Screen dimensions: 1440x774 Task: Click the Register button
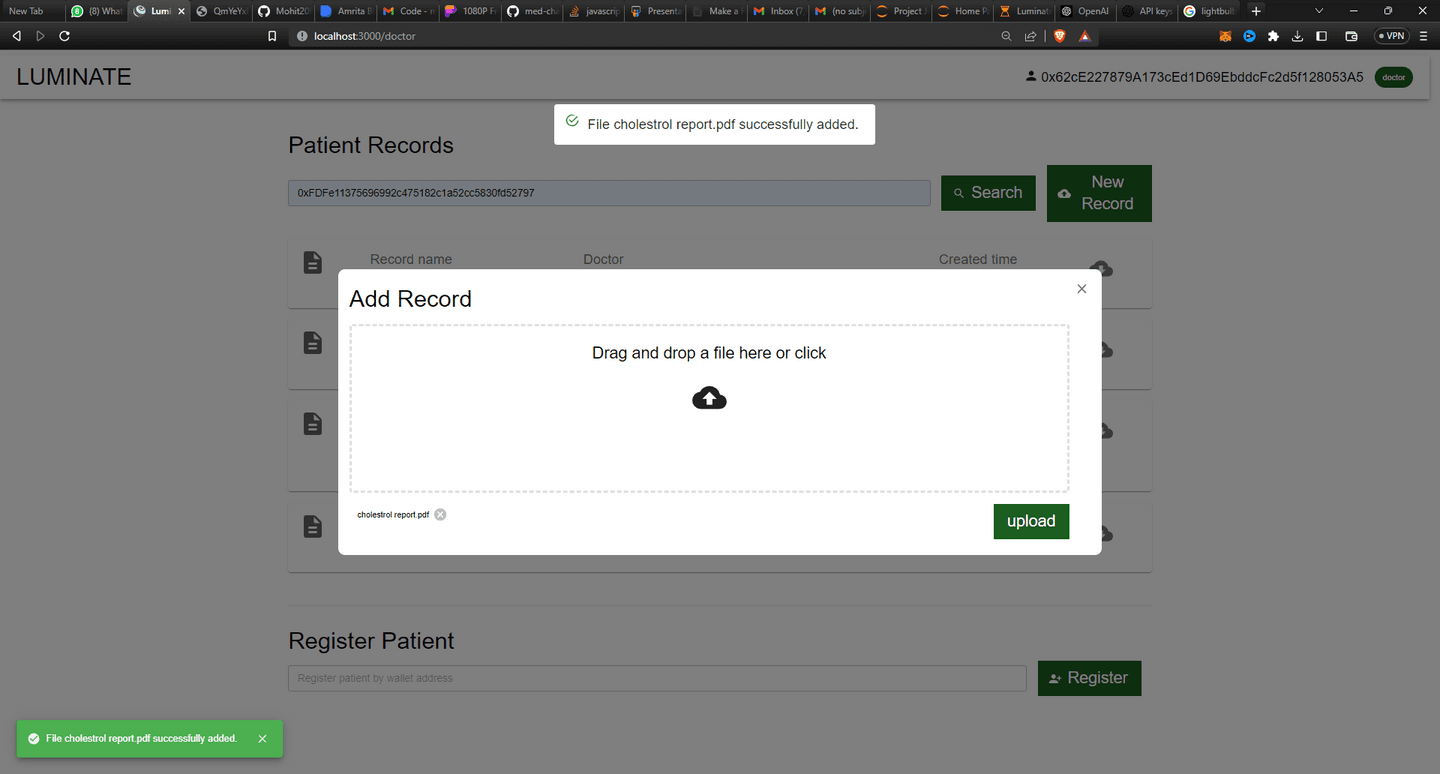coord(1089,678)
